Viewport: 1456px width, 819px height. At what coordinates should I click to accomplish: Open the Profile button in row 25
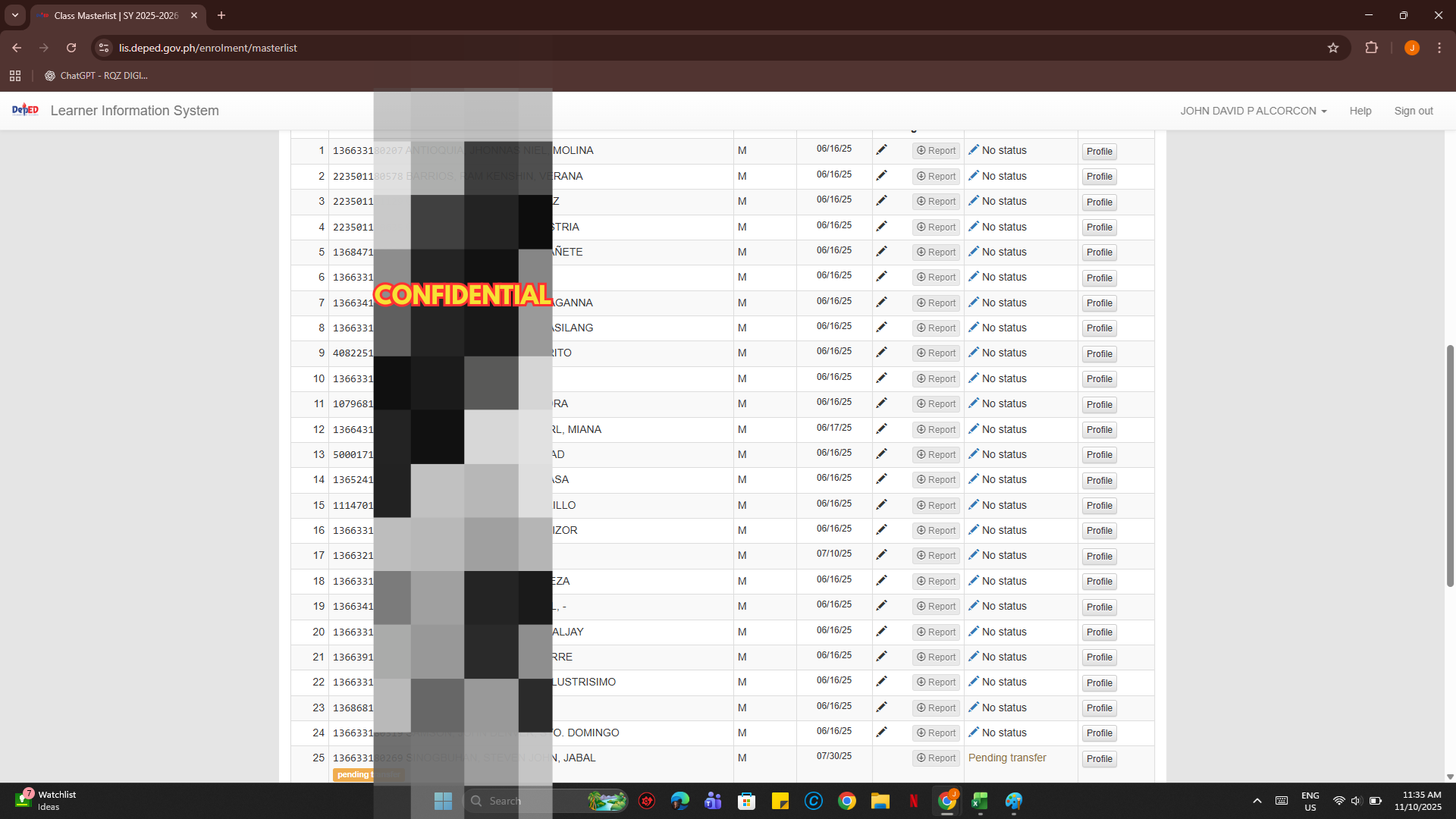[1099, 758]
